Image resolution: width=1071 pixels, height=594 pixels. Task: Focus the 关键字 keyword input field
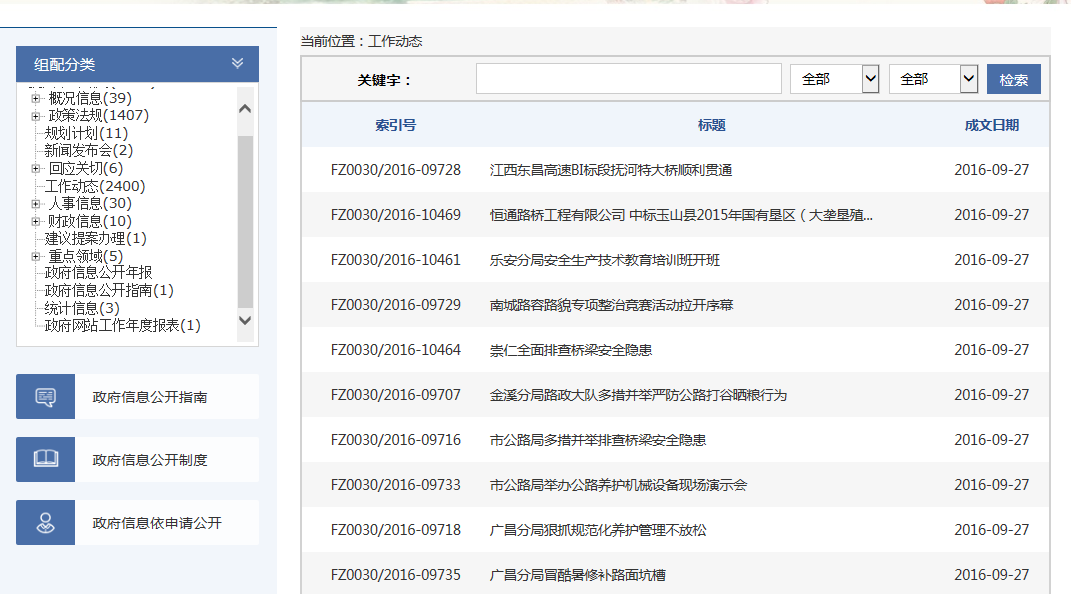[x=628, y=79]
